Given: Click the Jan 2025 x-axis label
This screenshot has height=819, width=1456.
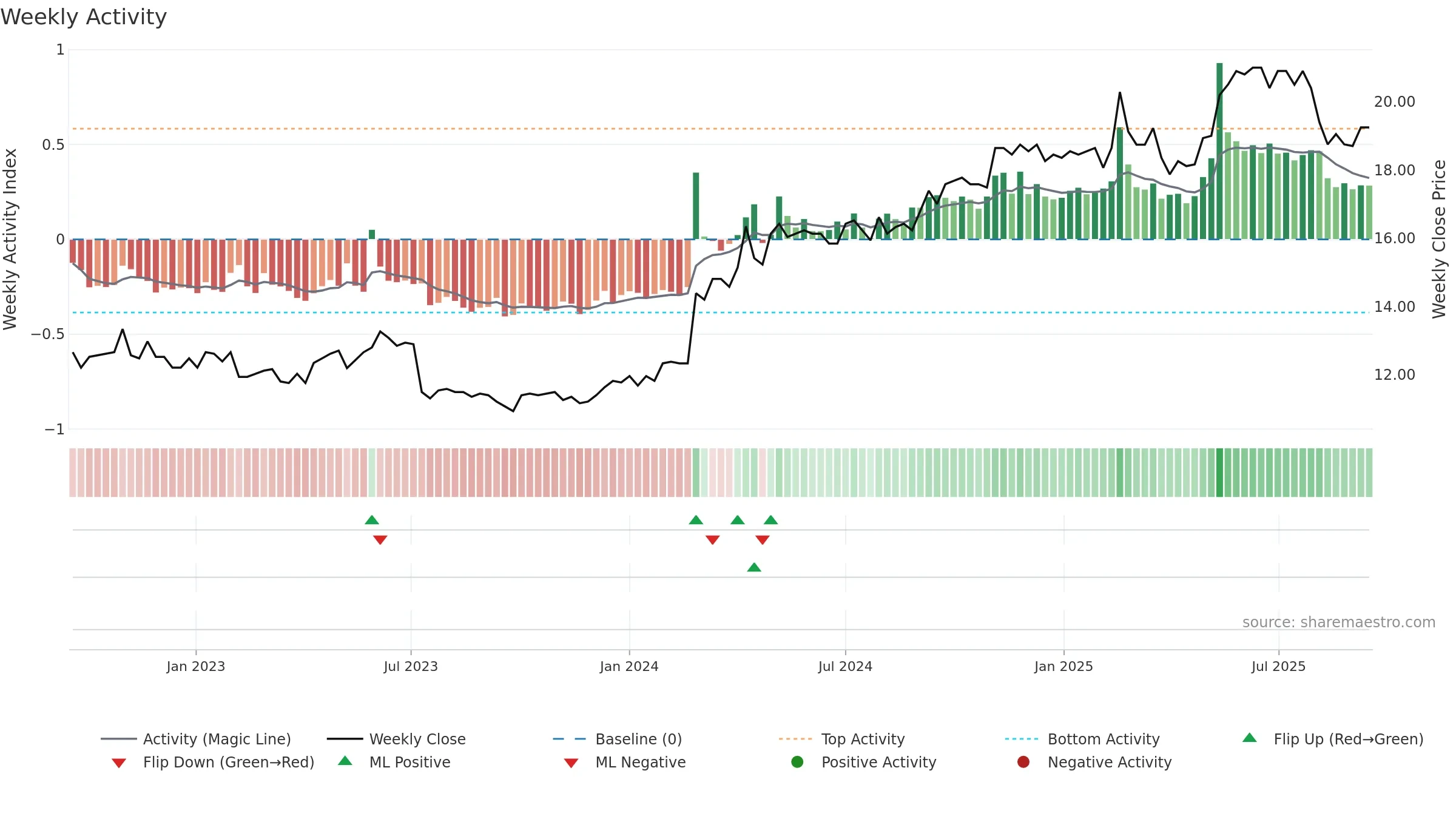Looking at the screenshot, I should click(1063, 666).
